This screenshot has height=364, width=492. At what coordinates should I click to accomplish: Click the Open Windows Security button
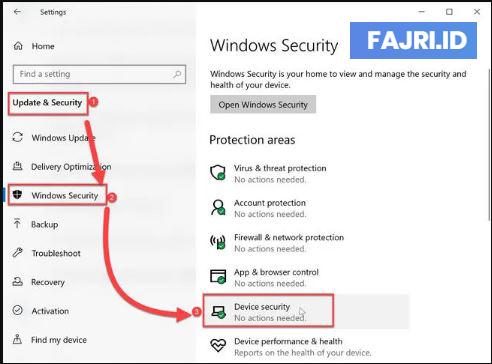(263, 105)
